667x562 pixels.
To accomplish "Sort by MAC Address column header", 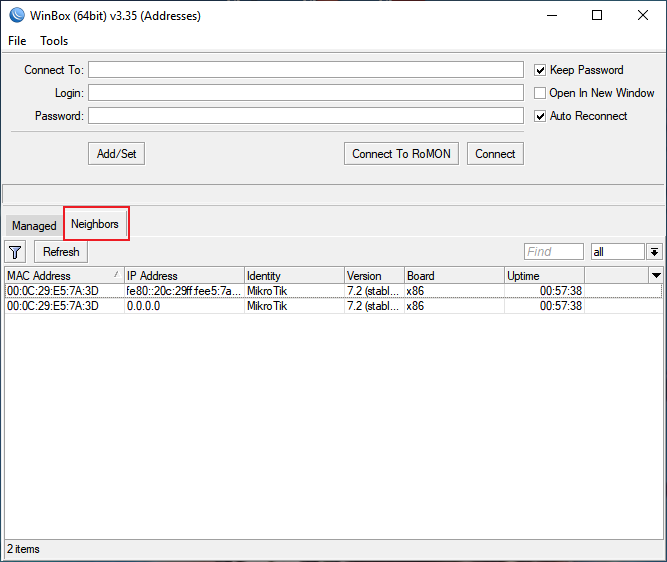I will tap(64, 276).
